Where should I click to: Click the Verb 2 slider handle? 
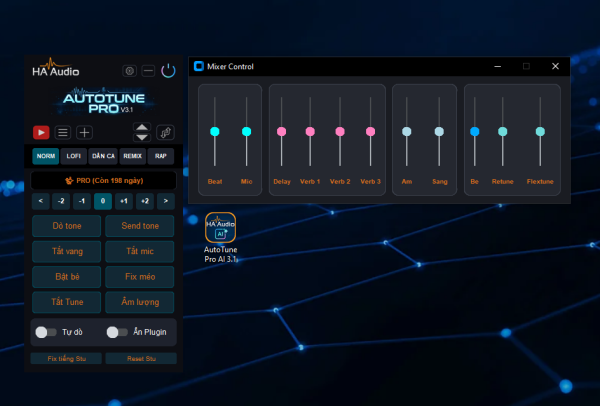(x=340, y=132)
